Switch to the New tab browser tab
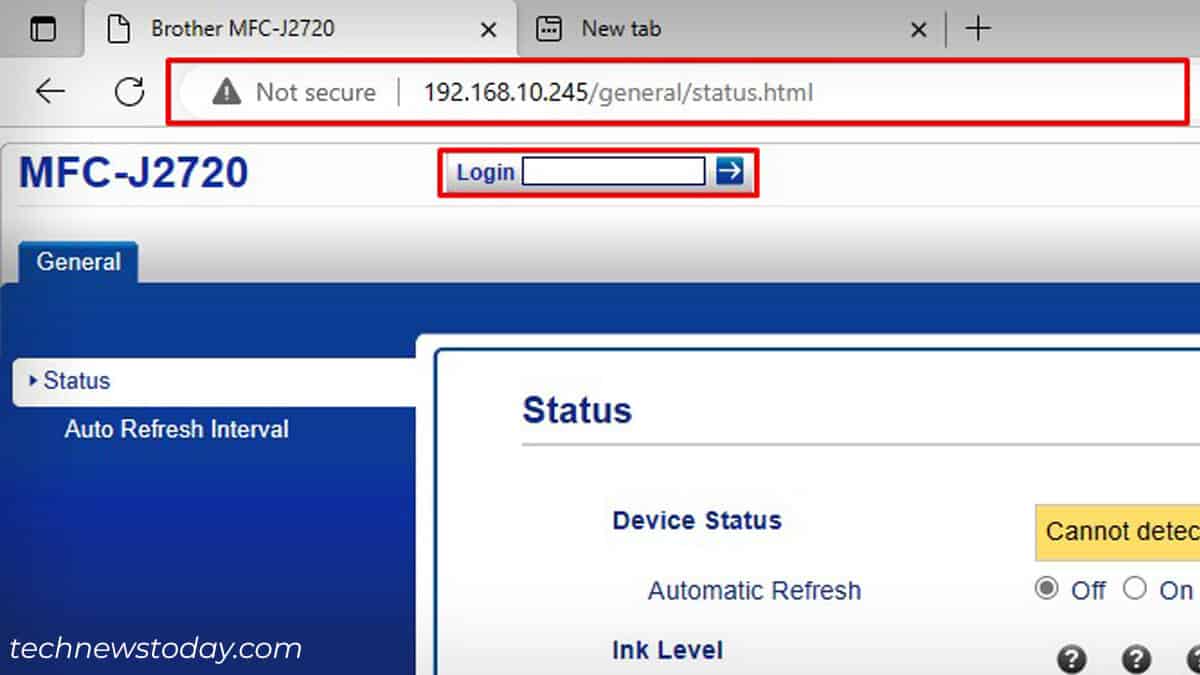Screen dimensions: 1200x675 [732, 30]
